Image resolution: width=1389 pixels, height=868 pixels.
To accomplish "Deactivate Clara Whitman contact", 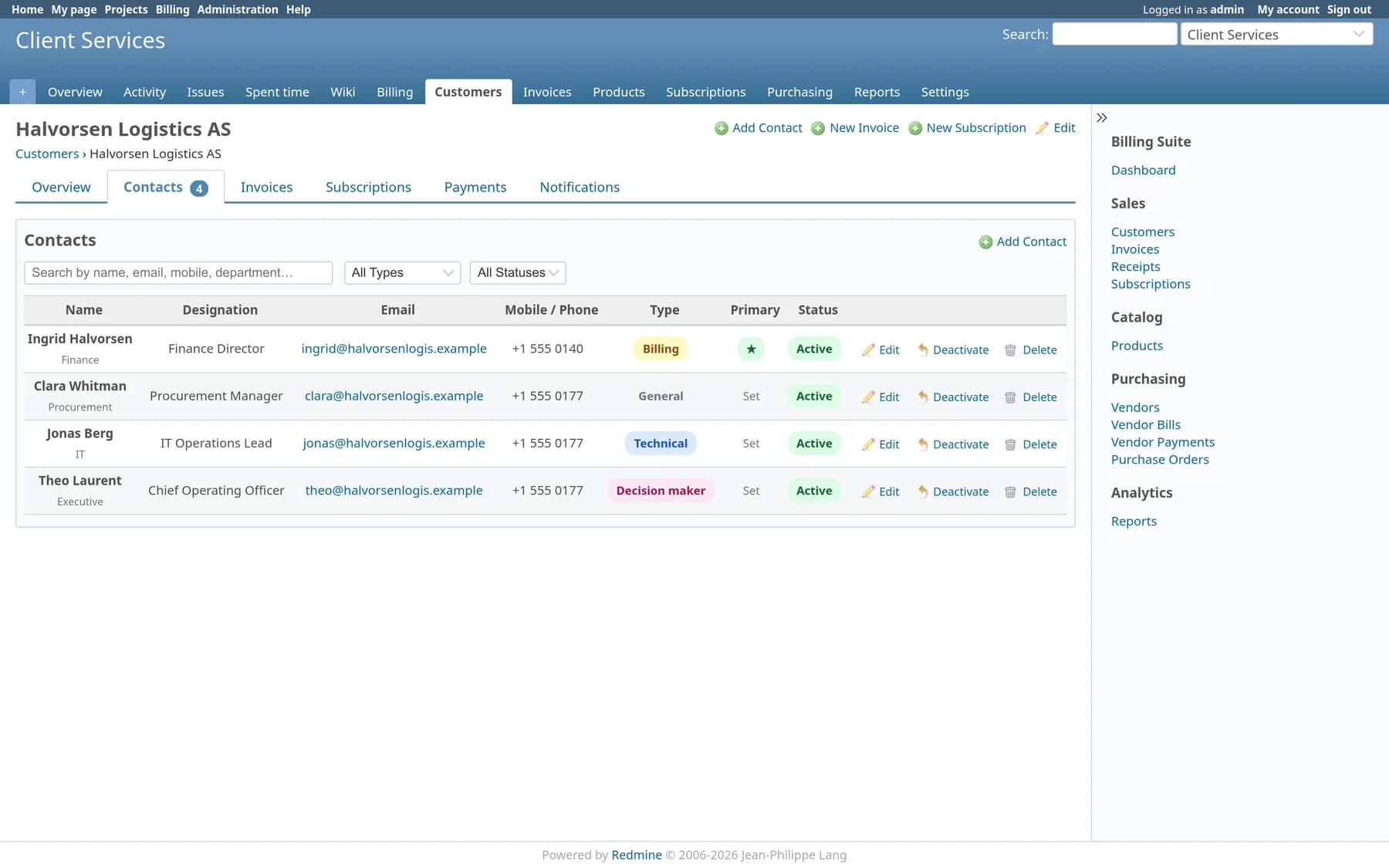I will coord(953,397).
